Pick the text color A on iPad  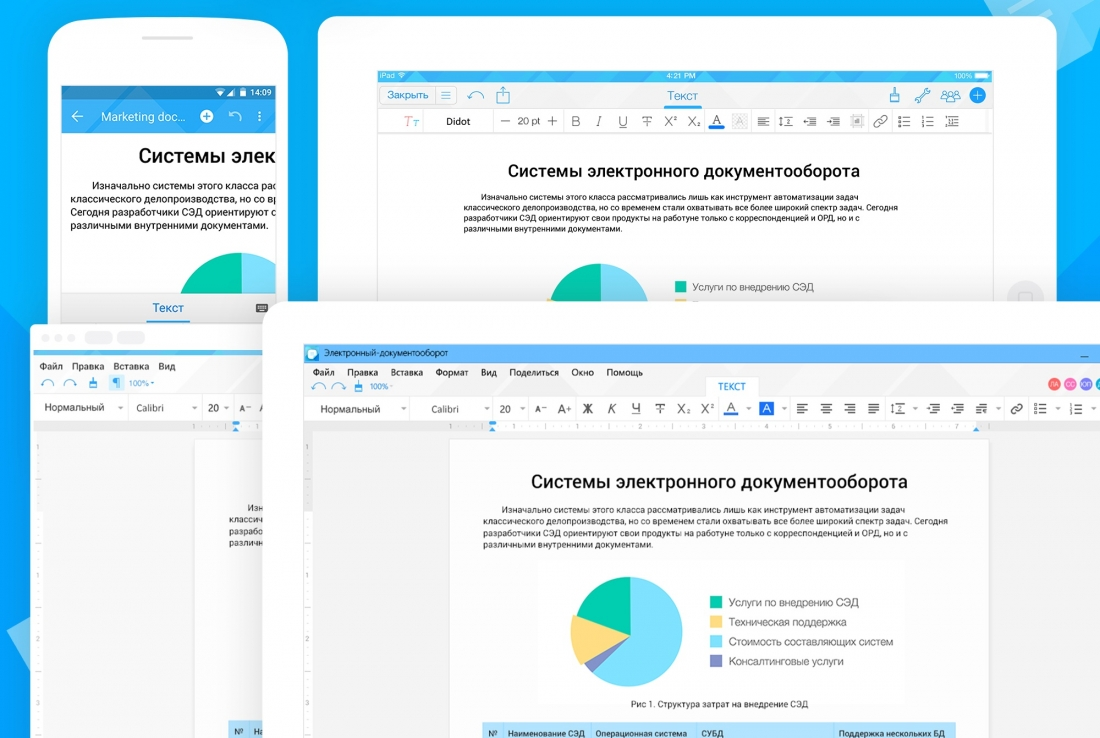coord(716,122)
